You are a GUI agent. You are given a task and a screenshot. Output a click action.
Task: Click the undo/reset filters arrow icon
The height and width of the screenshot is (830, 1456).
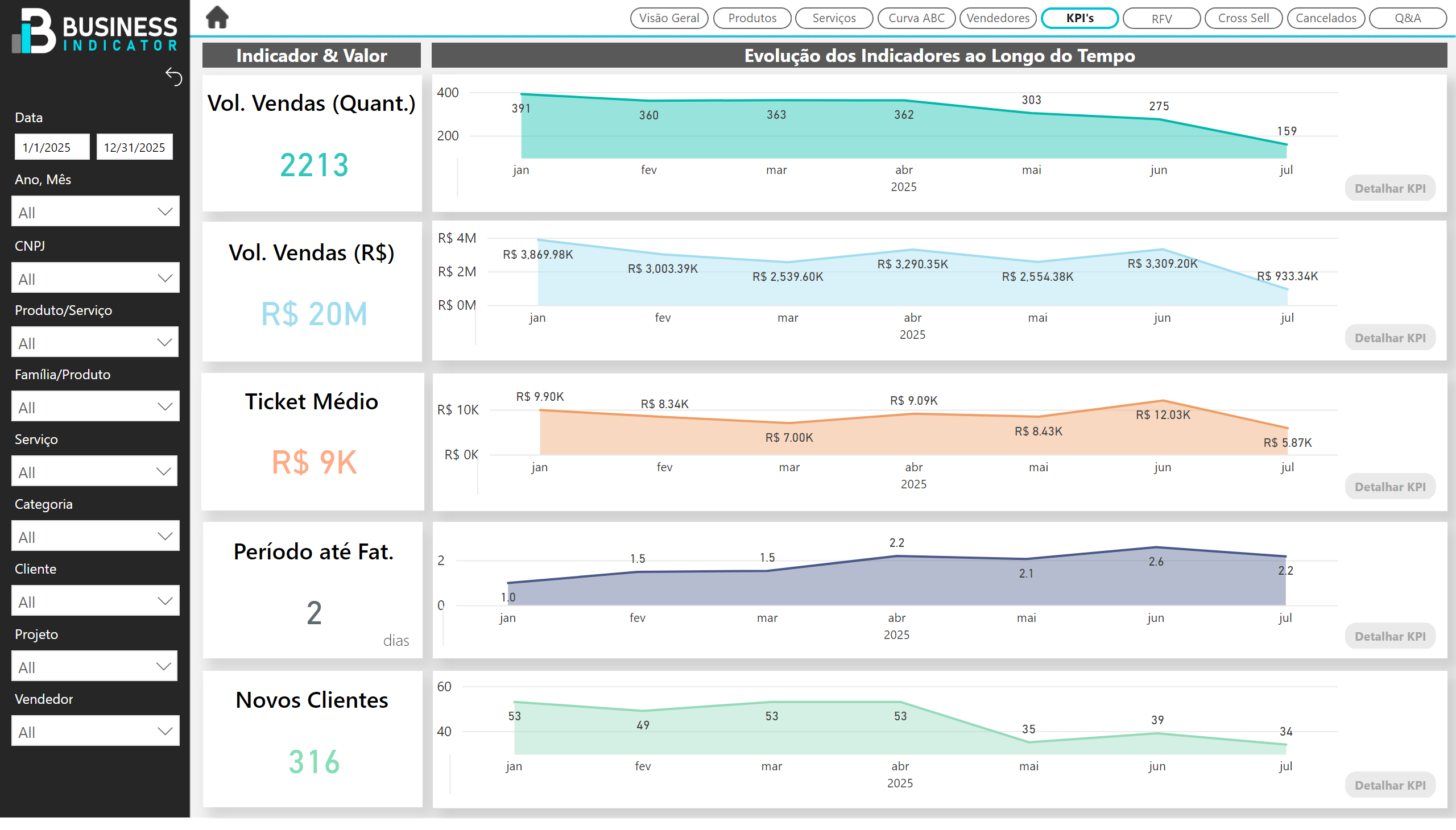[x=173, y=76]
